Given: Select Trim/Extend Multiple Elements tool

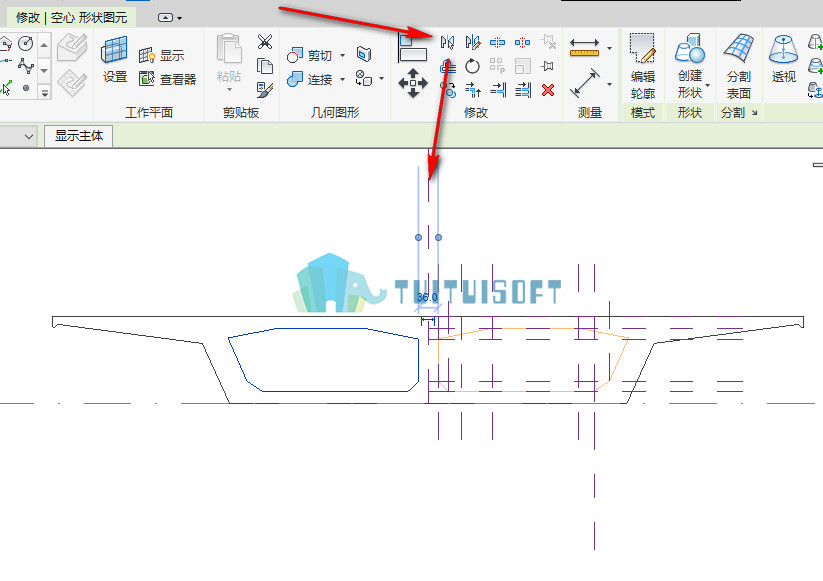Looking at the screenshot, I should [x=523, y=90].
